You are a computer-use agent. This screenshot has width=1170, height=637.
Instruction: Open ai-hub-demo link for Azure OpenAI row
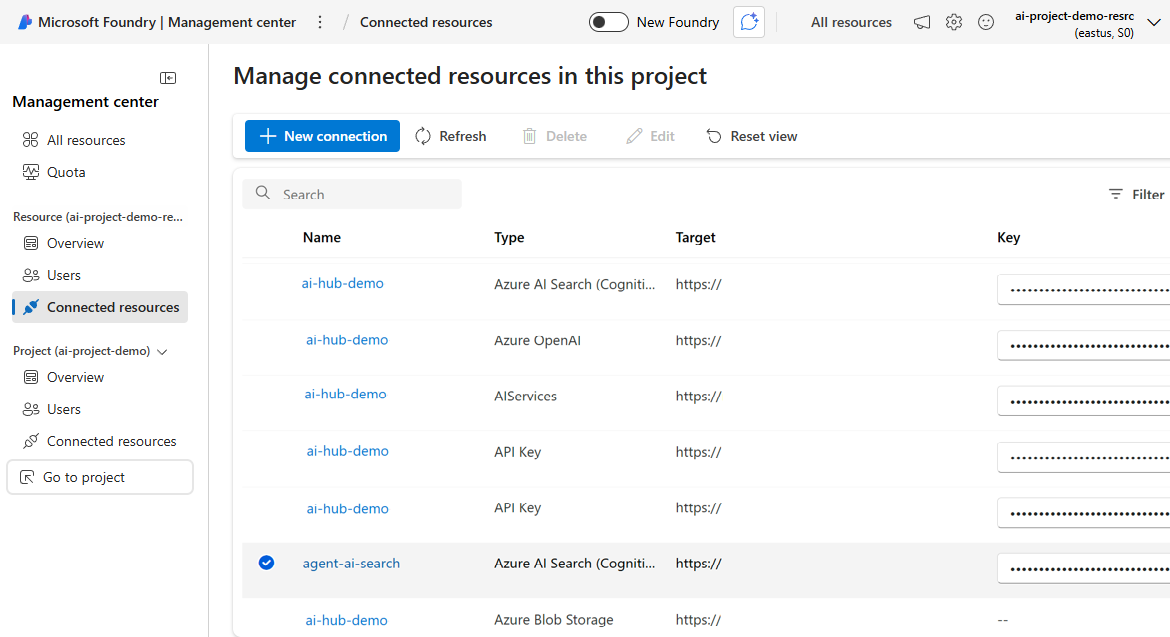pos(347,339)
